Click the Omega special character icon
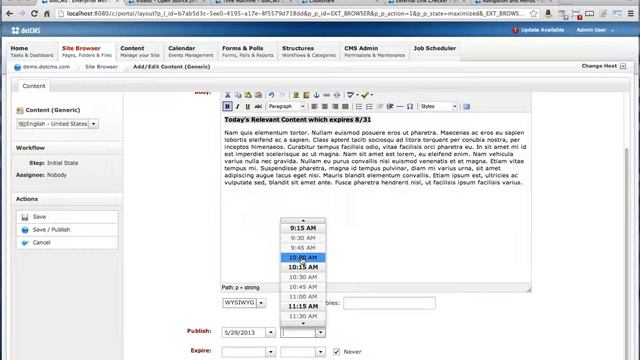 point(410,107)
